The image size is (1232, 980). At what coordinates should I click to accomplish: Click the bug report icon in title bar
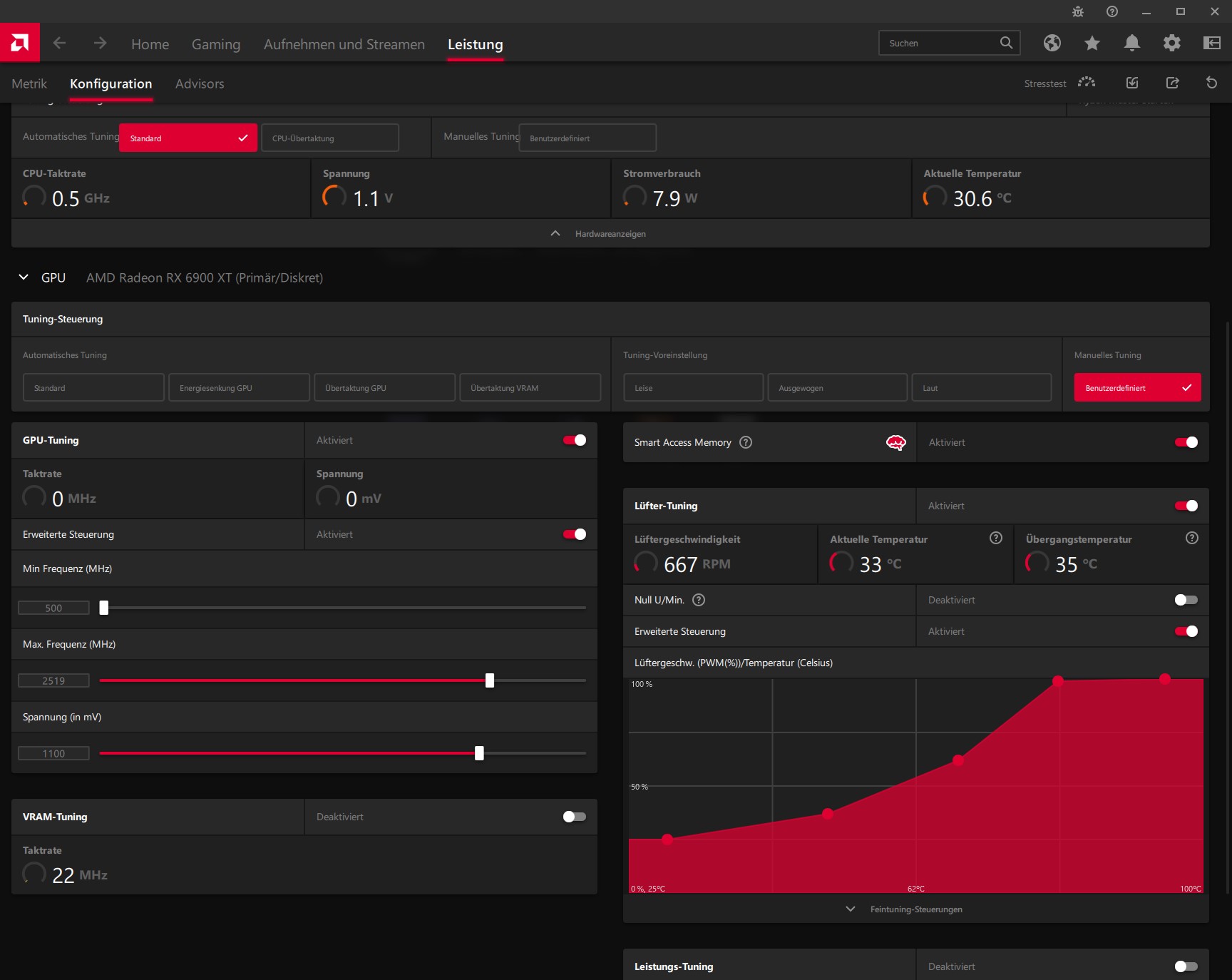[1078, 11]
